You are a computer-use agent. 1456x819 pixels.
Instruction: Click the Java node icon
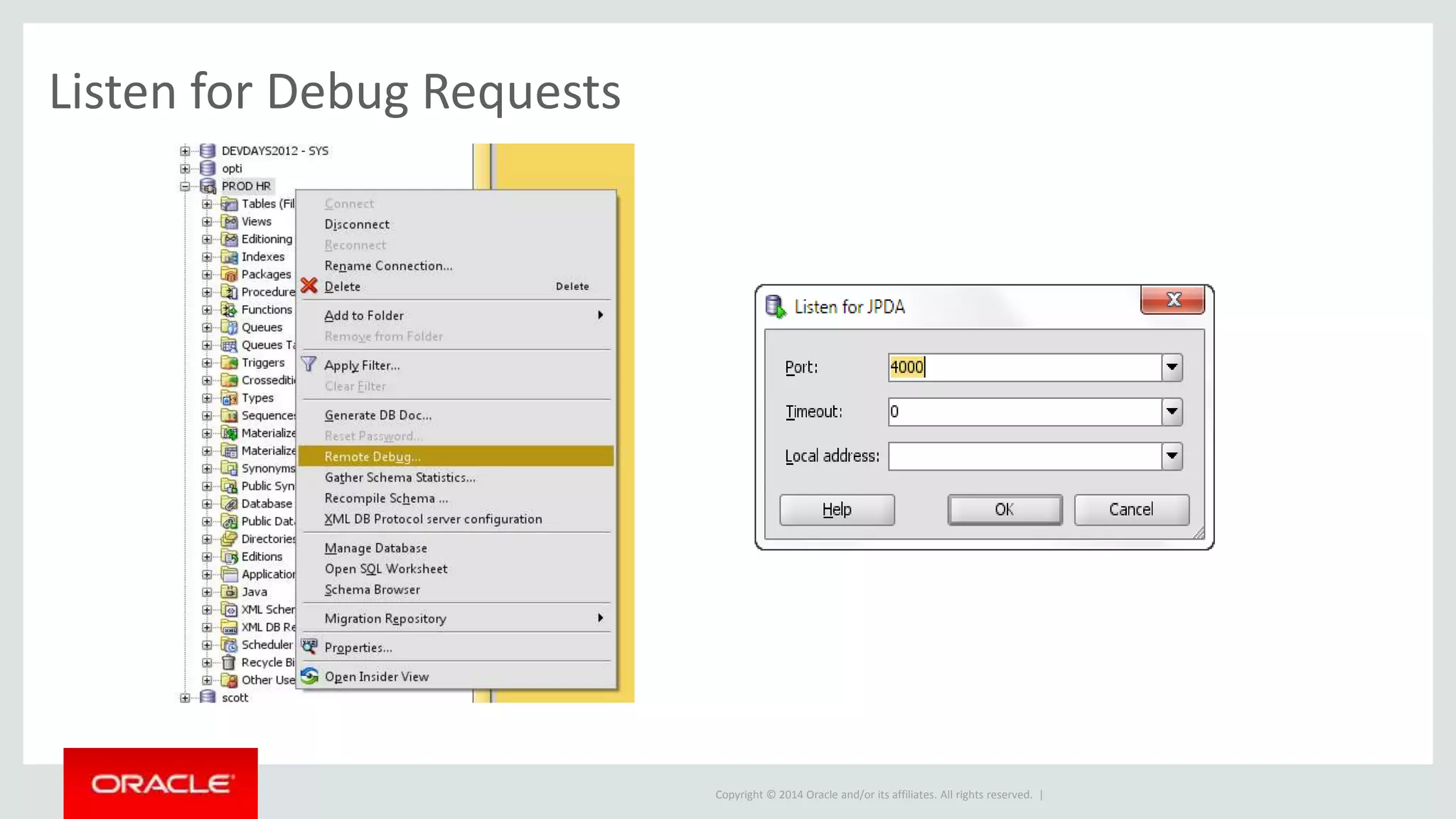tap(229, 592)
